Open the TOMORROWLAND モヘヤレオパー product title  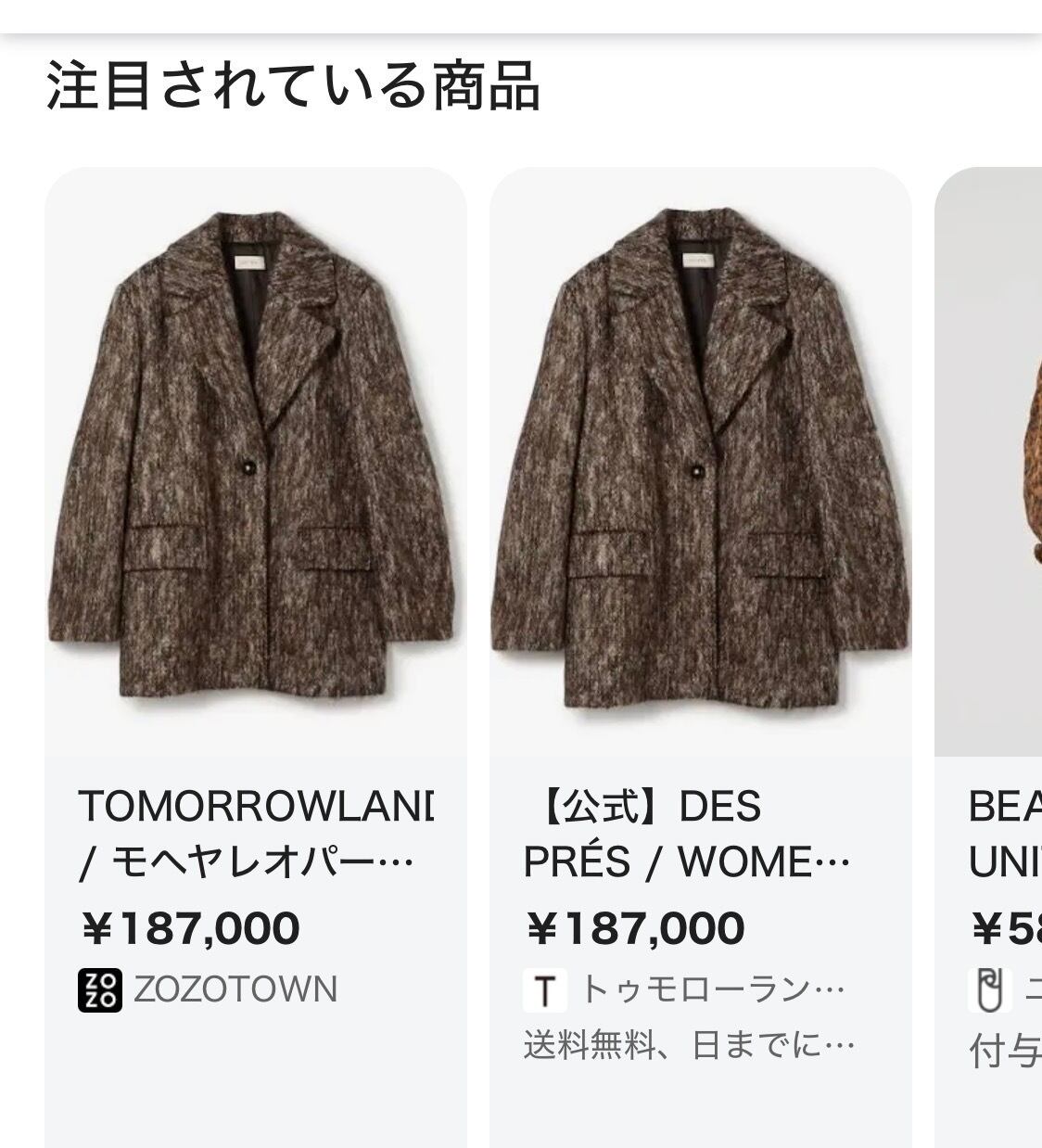pos(256,835)
